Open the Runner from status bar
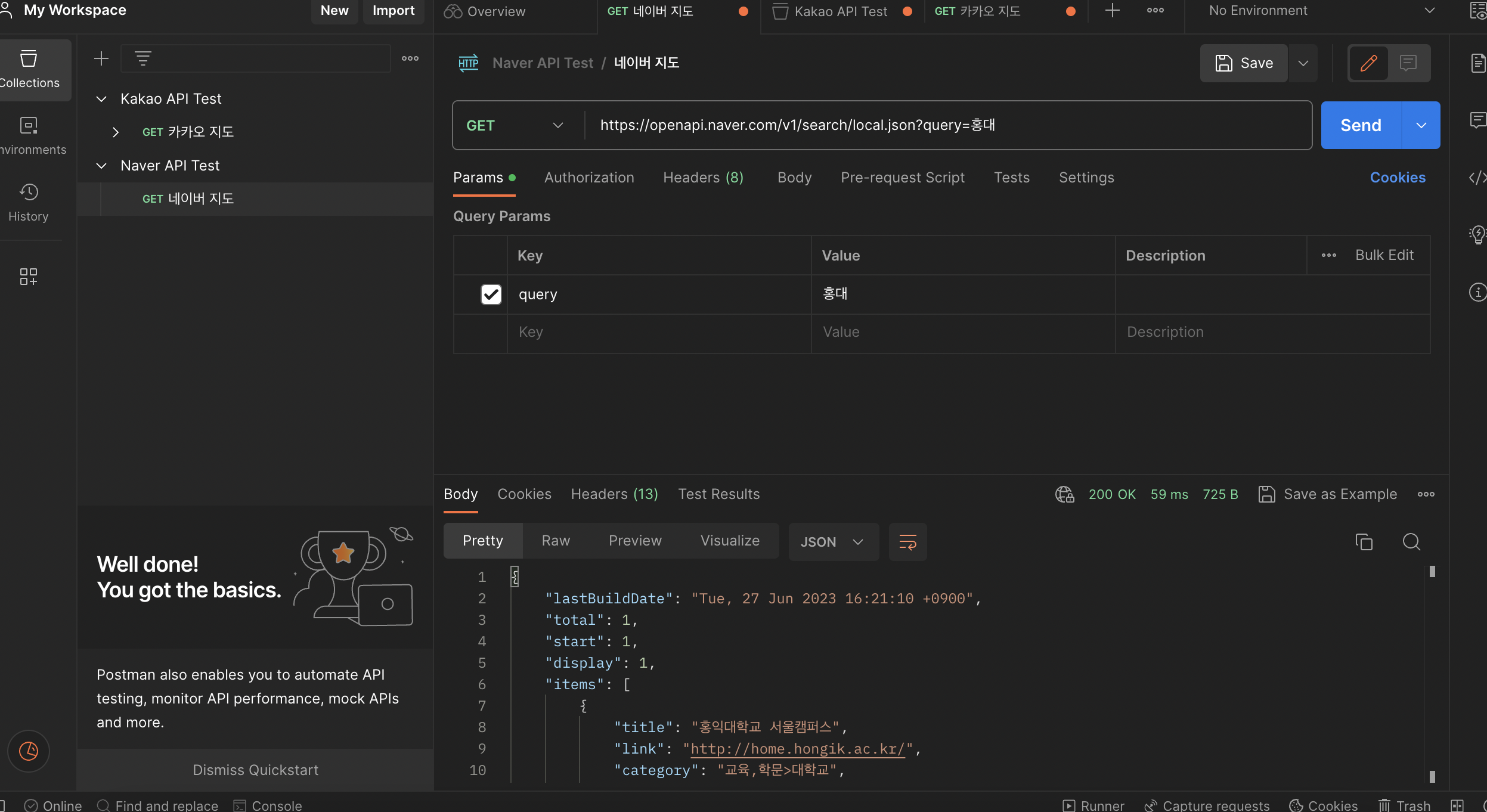 (x=1094, y=805)
